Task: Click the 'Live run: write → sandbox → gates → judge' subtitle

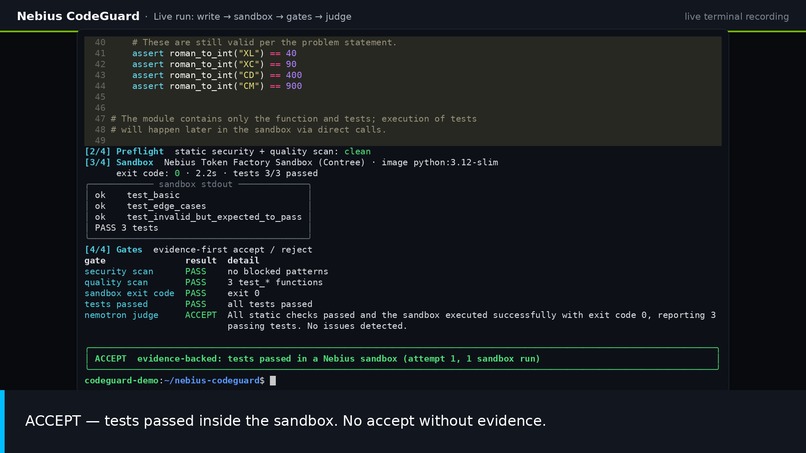Action: point(252,17)
